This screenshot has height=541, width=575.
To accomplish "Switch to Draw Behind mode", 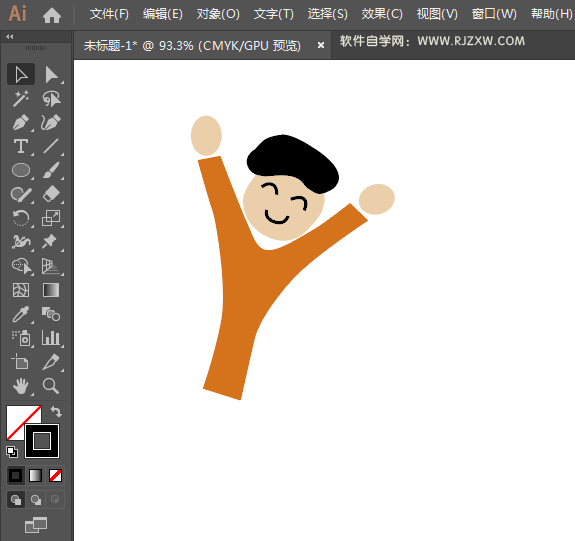I will [x=36, y=500].
